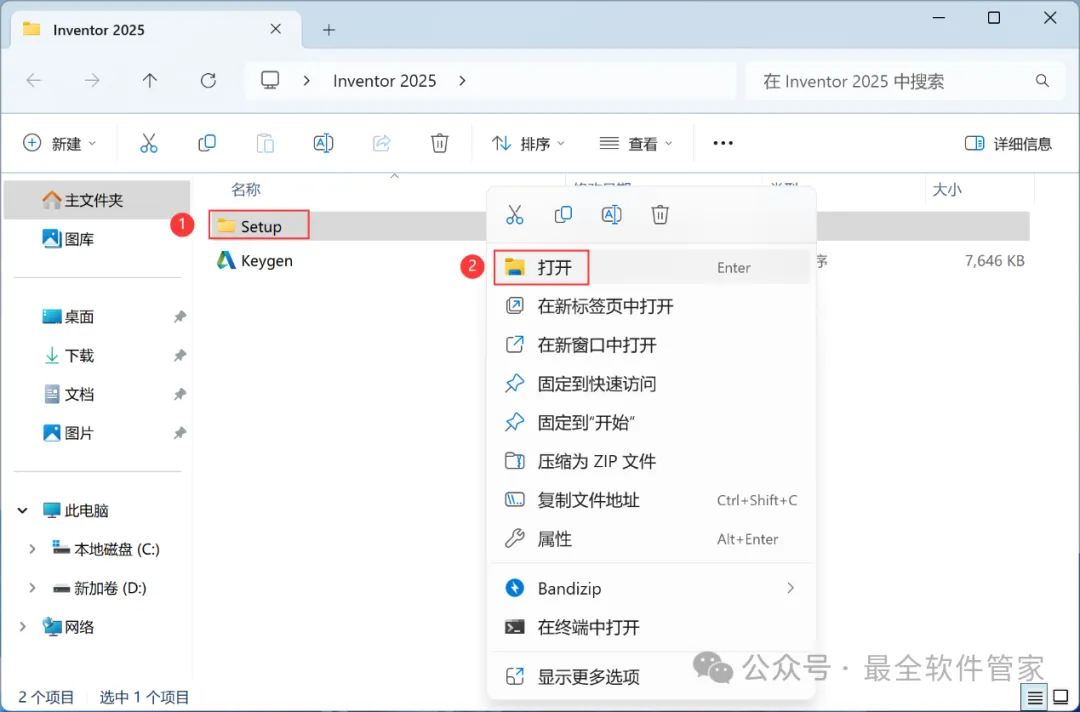This screenshot has height=712, width=1080.
Task: Choose 压缩为 ZIP 文件
Action: [x=652, y=461]
